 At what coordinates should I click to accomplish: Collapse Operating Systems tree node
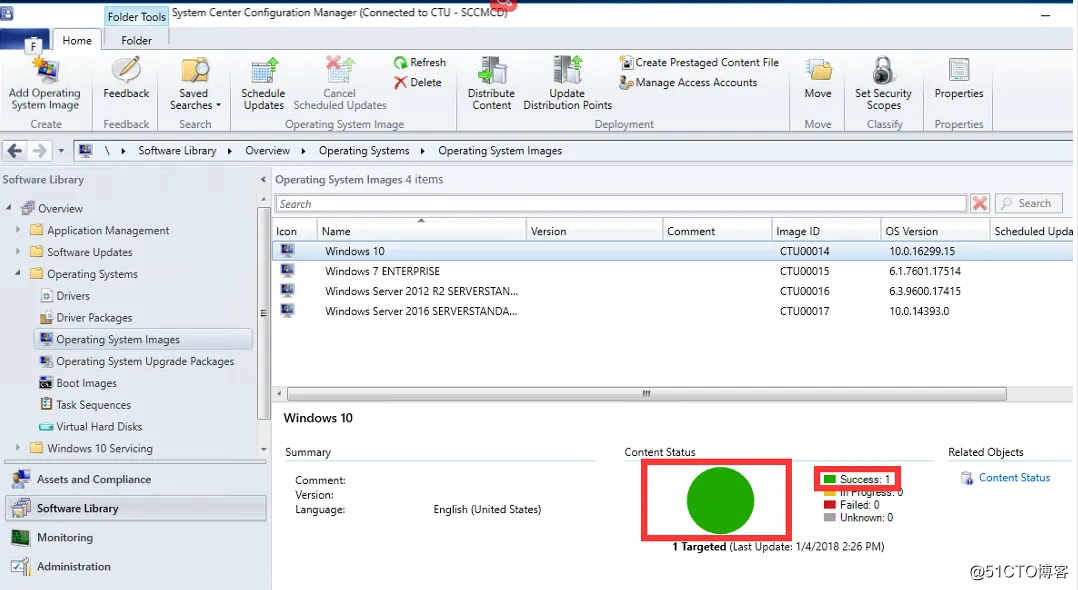click(18, 274)
